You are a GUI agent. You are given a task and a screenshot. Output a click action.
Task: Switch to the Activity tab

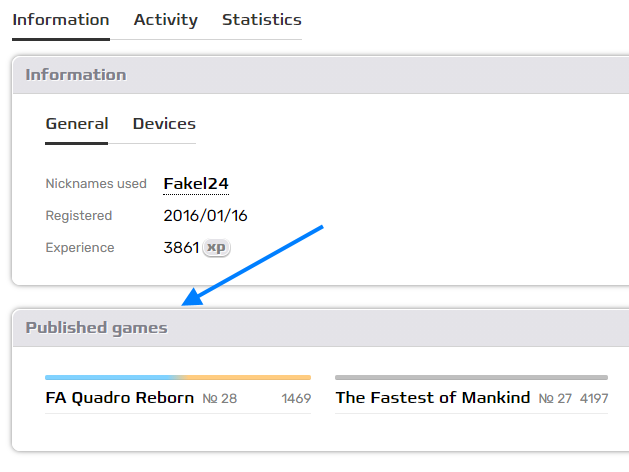click(165, 20)
